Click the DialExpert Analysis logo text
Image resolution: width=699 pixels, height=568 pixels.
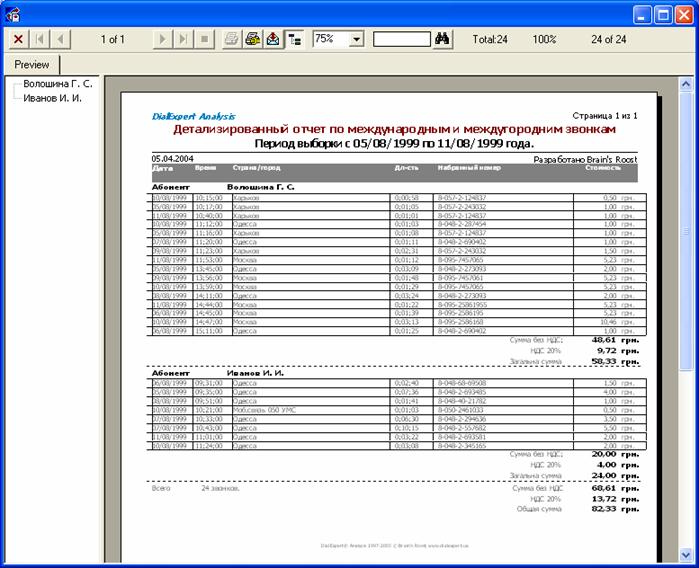193,116
